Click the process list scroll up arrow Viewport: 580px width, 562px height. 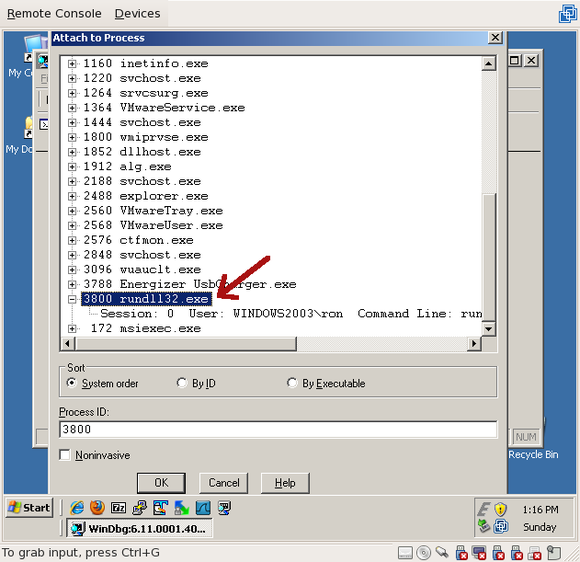[489, 64]
